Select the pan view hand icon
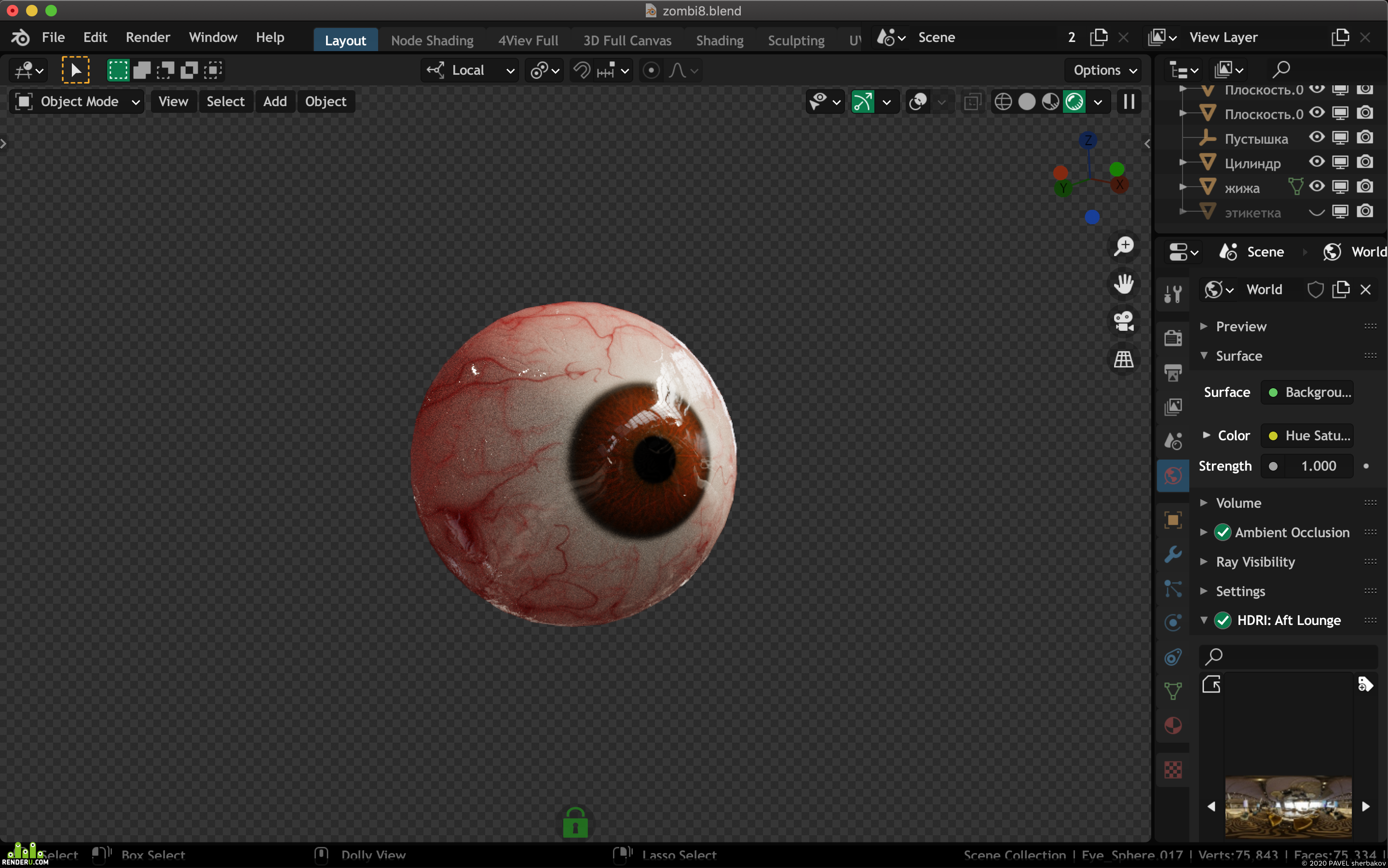1388x868 pixels. (x=1123, y=284)
